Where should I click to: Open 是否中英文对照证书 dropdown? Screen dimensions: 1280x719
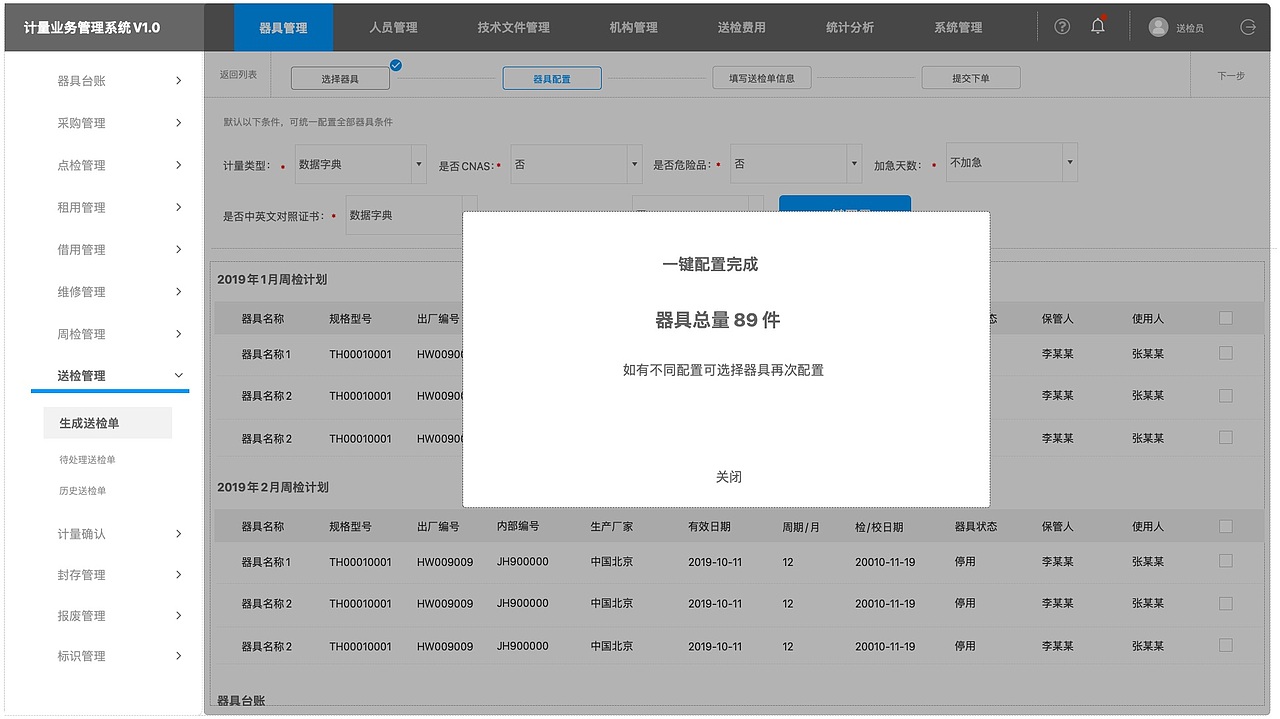coord(411,215)
